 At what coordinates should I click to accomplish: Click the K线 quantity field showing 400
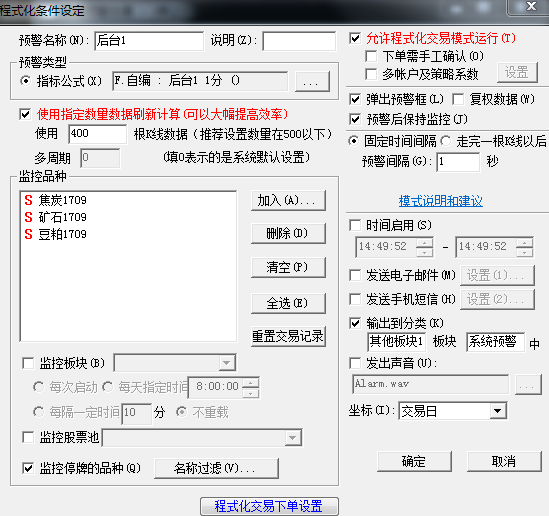pyautogui.click(x=98, y=134)
